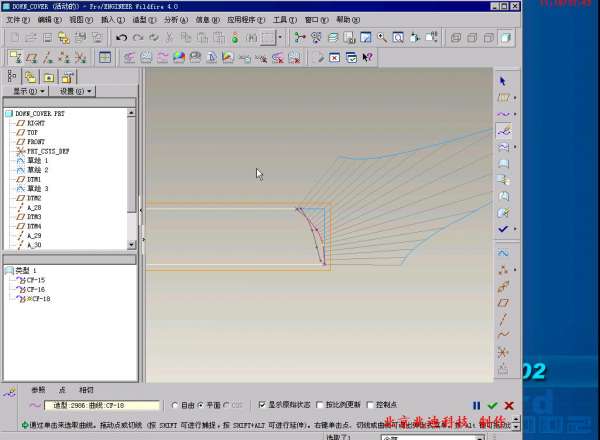Select the 平面 radio button
600x440 pixels.
click(x=200, y=405)
